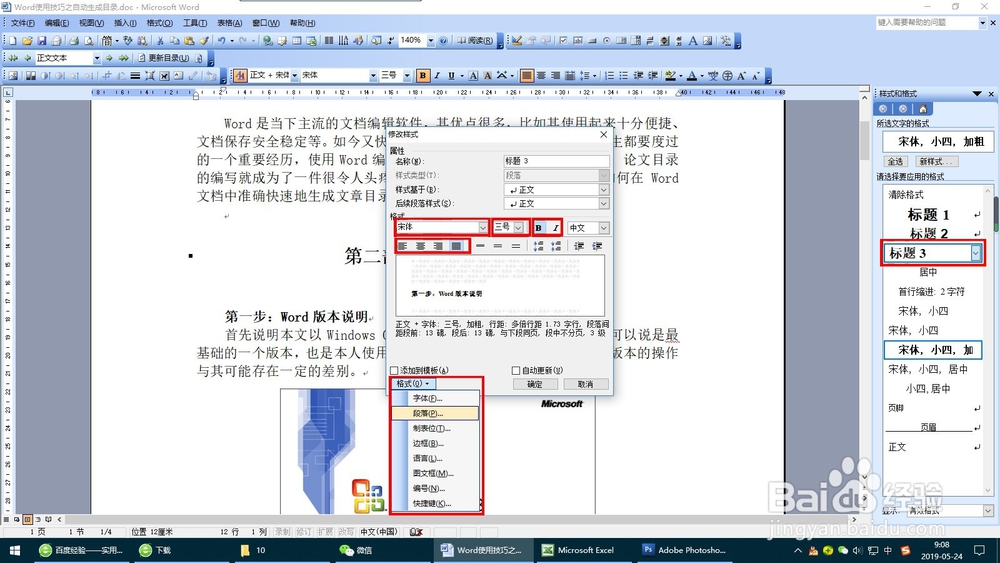Click the home icon in styles pane
Viewport: 1000px width, 563px height.
(923, 108)
